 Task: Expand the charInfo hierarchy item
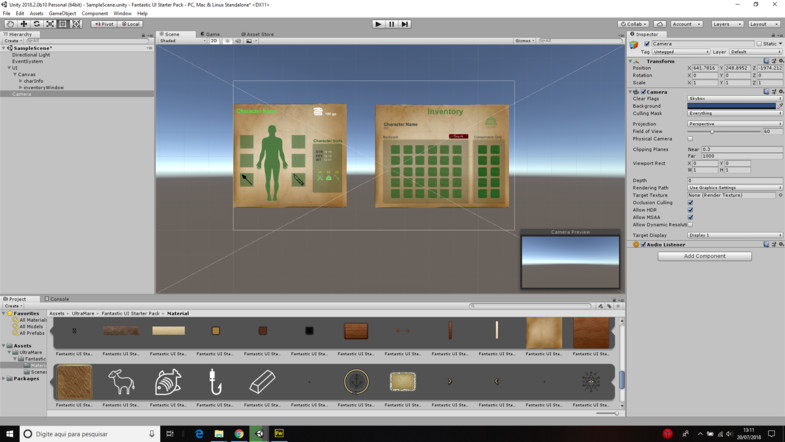coord(21,81)
